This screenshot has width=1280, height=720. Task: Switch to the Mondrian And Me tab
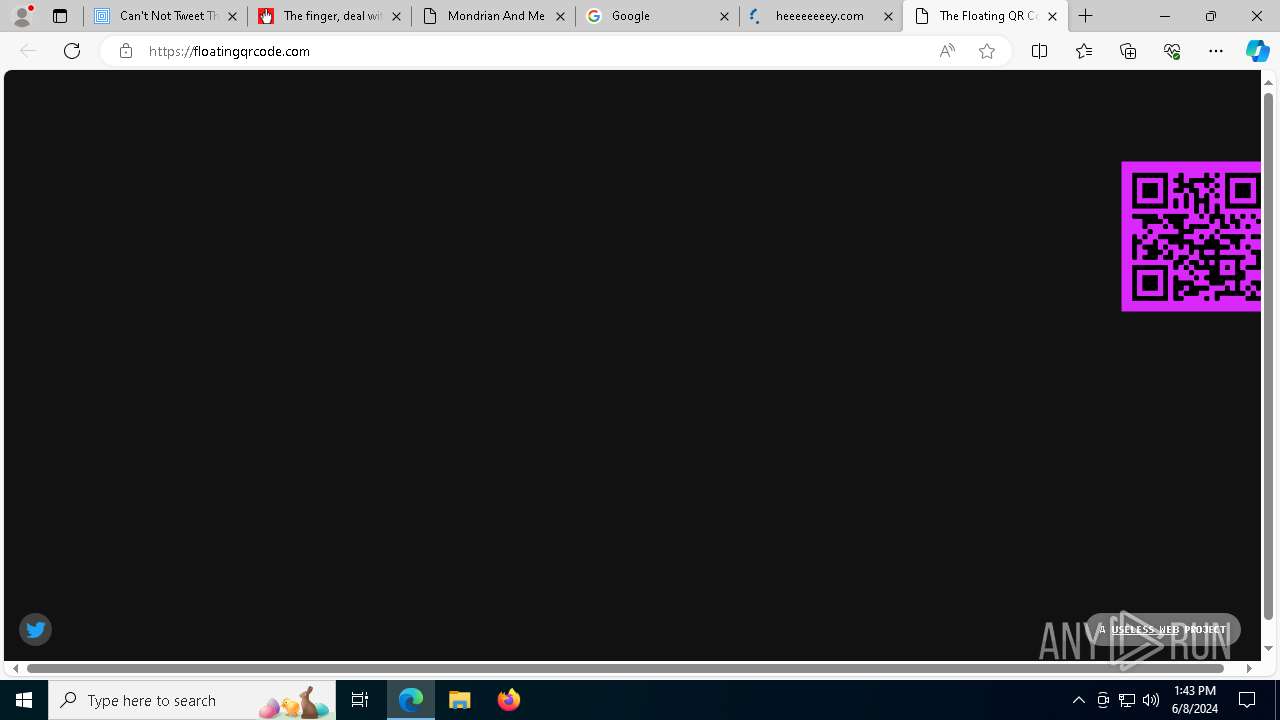click(494, 16)
